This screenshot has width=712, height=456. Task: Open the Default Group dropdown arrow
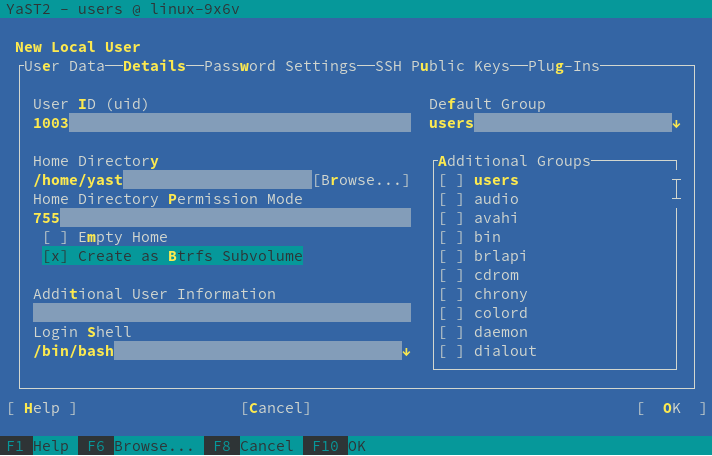(676, 123)
